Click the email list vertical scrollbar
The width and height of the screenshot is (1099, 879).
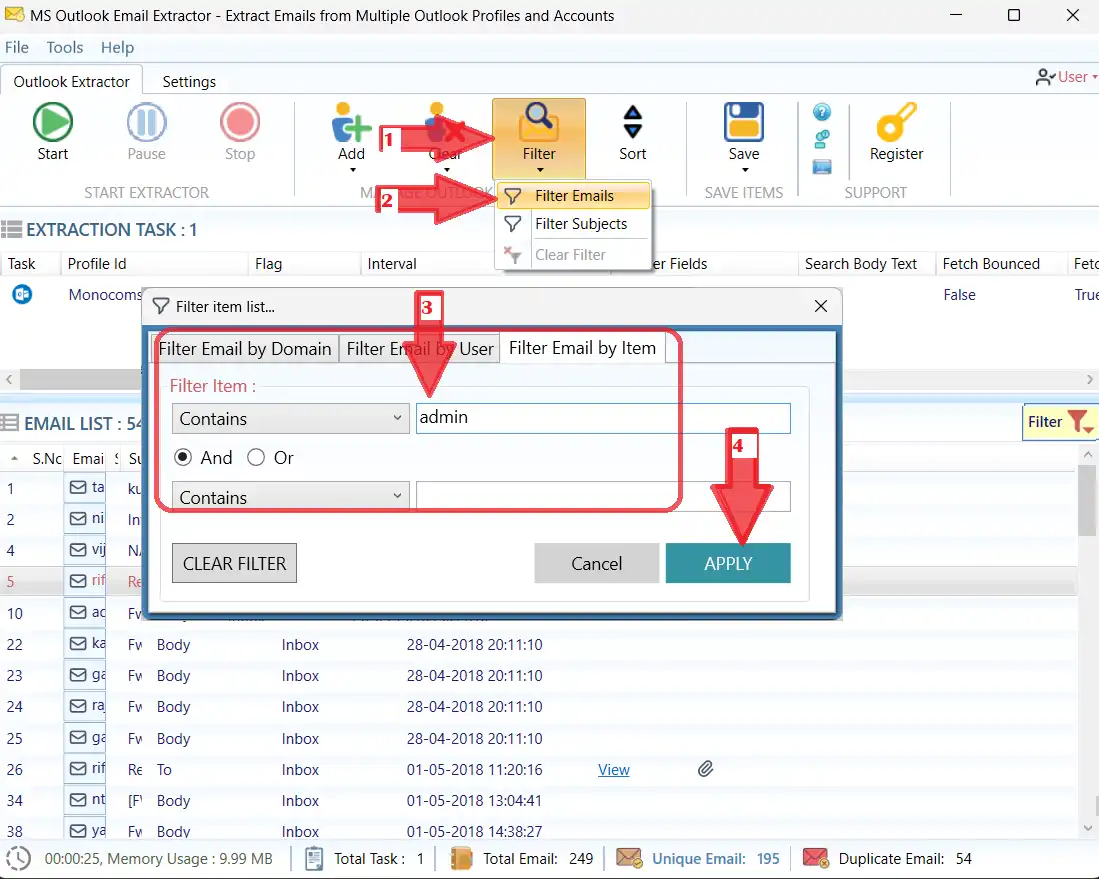coord(1087,500)
